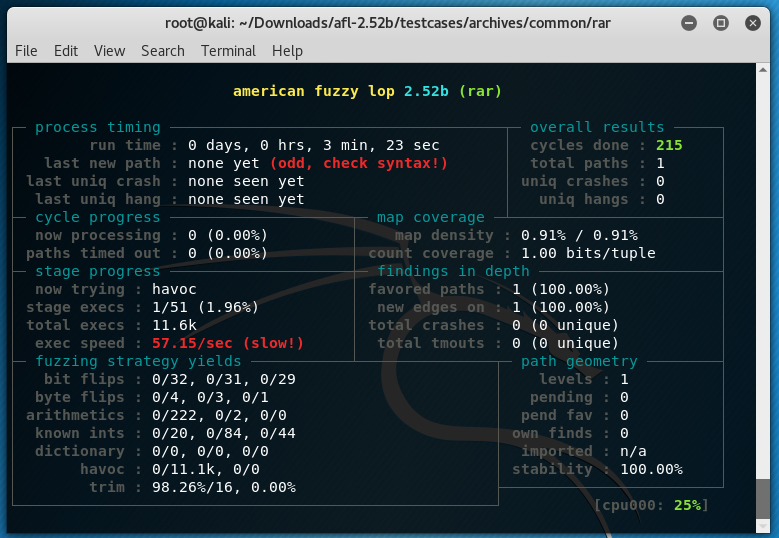The width and height of the screenshot is (779, 538).
Task: Click trim value '98.26%/16, 0.00%'
Action: click(224, 487)
